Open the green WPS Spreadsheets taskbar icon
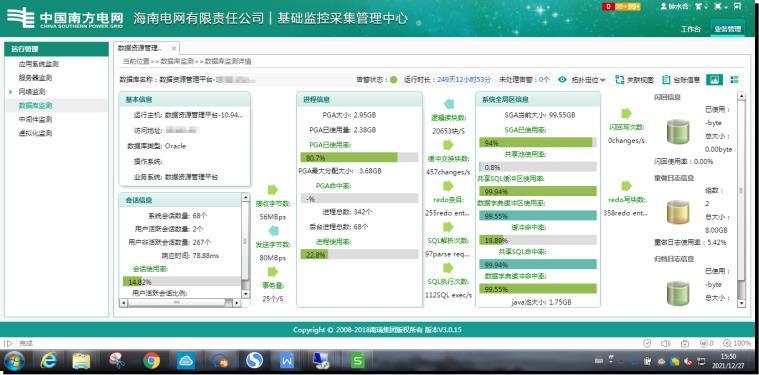Image resolution: width=759 pixels, height=375 pixels. 358,360
